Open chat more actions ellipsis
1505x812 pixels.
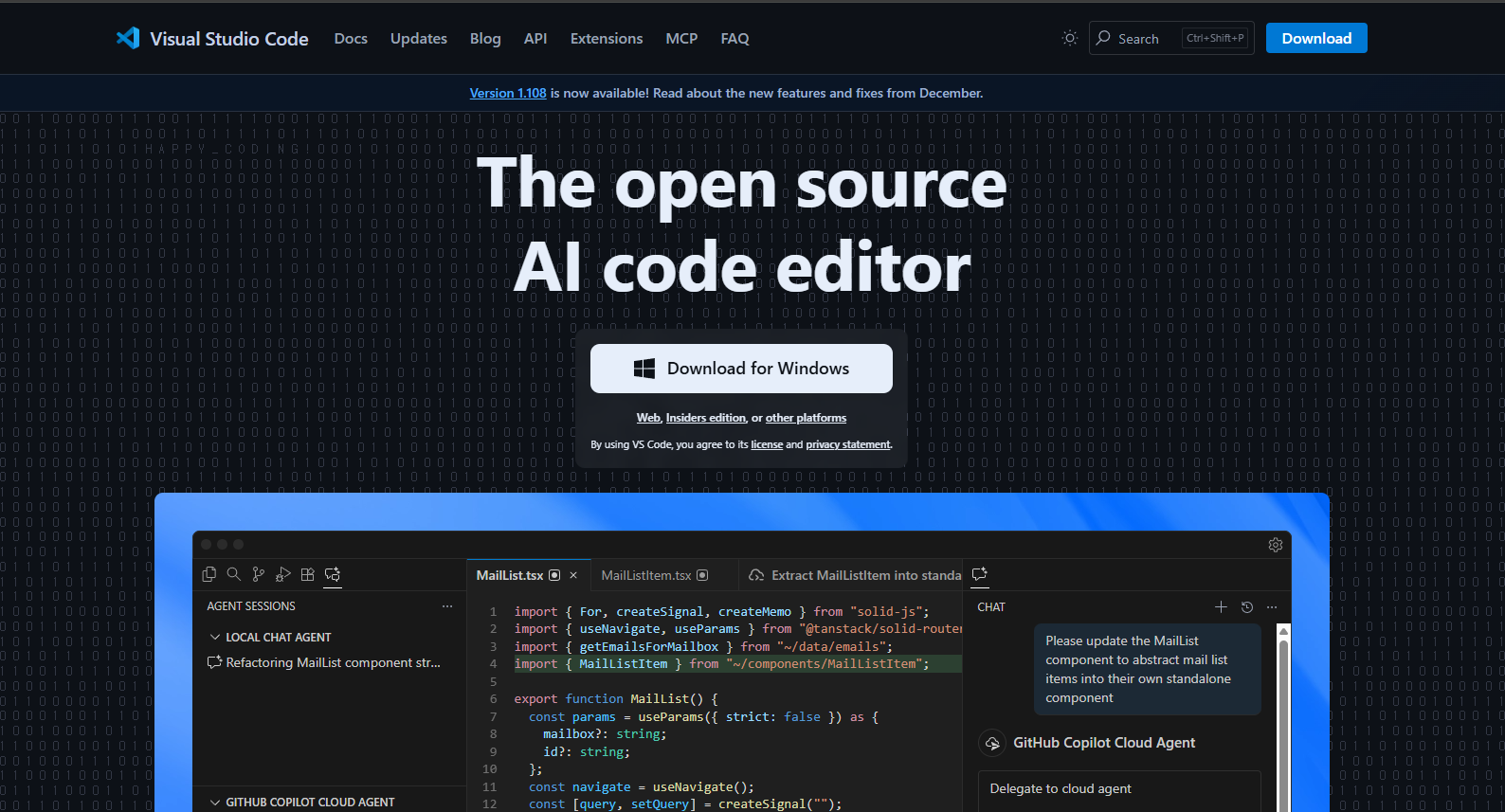[x=1272, y=607]
